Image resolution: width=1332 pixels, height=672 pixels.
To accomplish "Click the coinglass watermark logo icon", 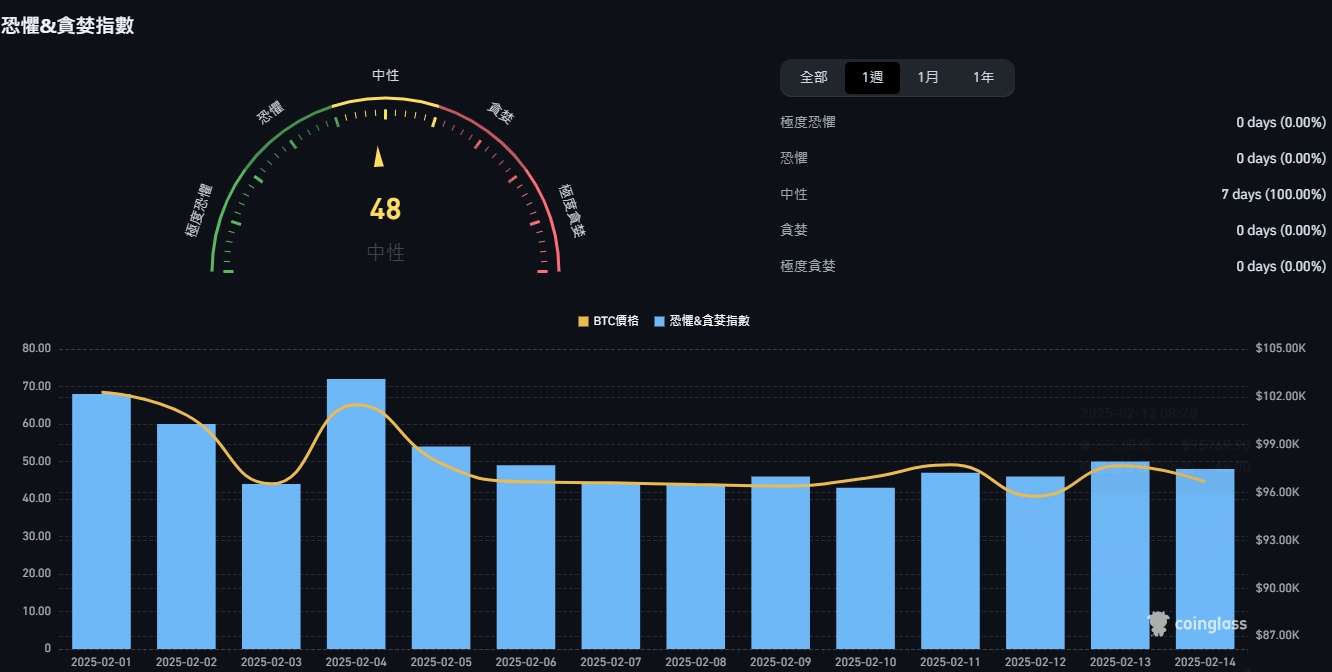I will 1159,624.
